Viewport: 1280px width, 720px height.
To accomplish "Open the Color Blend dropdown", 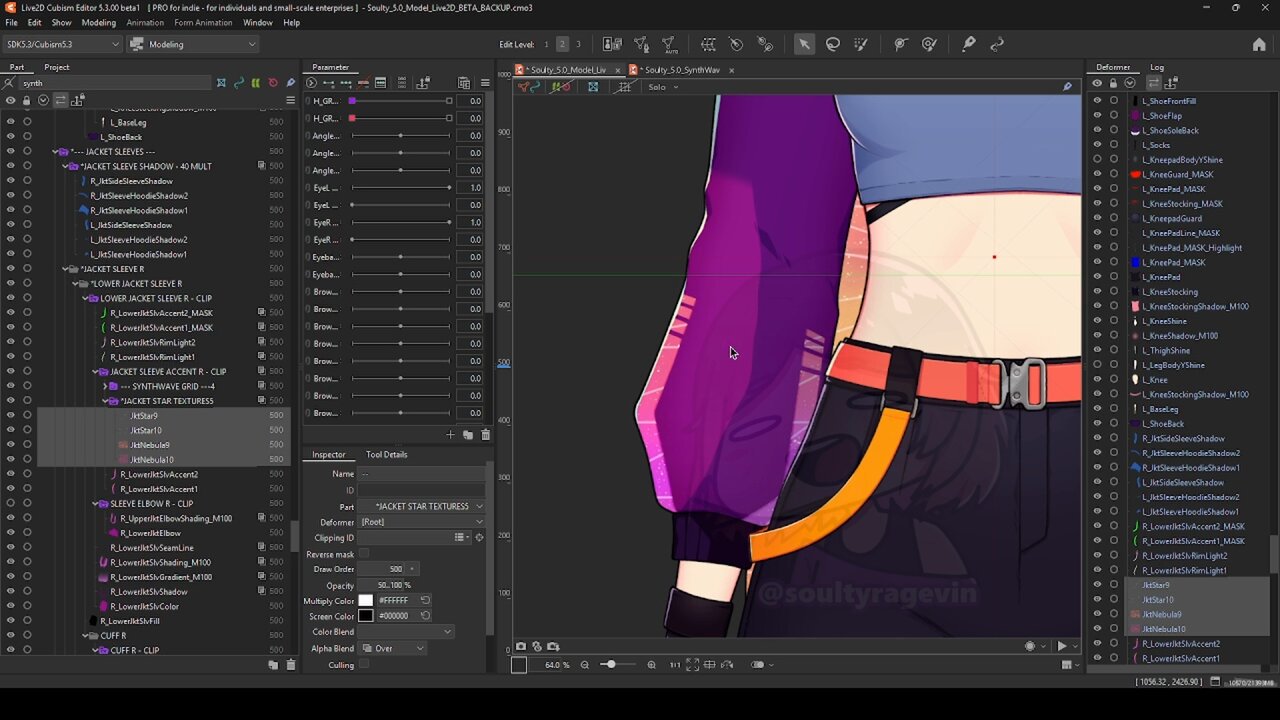I will [x=406, y=632].
